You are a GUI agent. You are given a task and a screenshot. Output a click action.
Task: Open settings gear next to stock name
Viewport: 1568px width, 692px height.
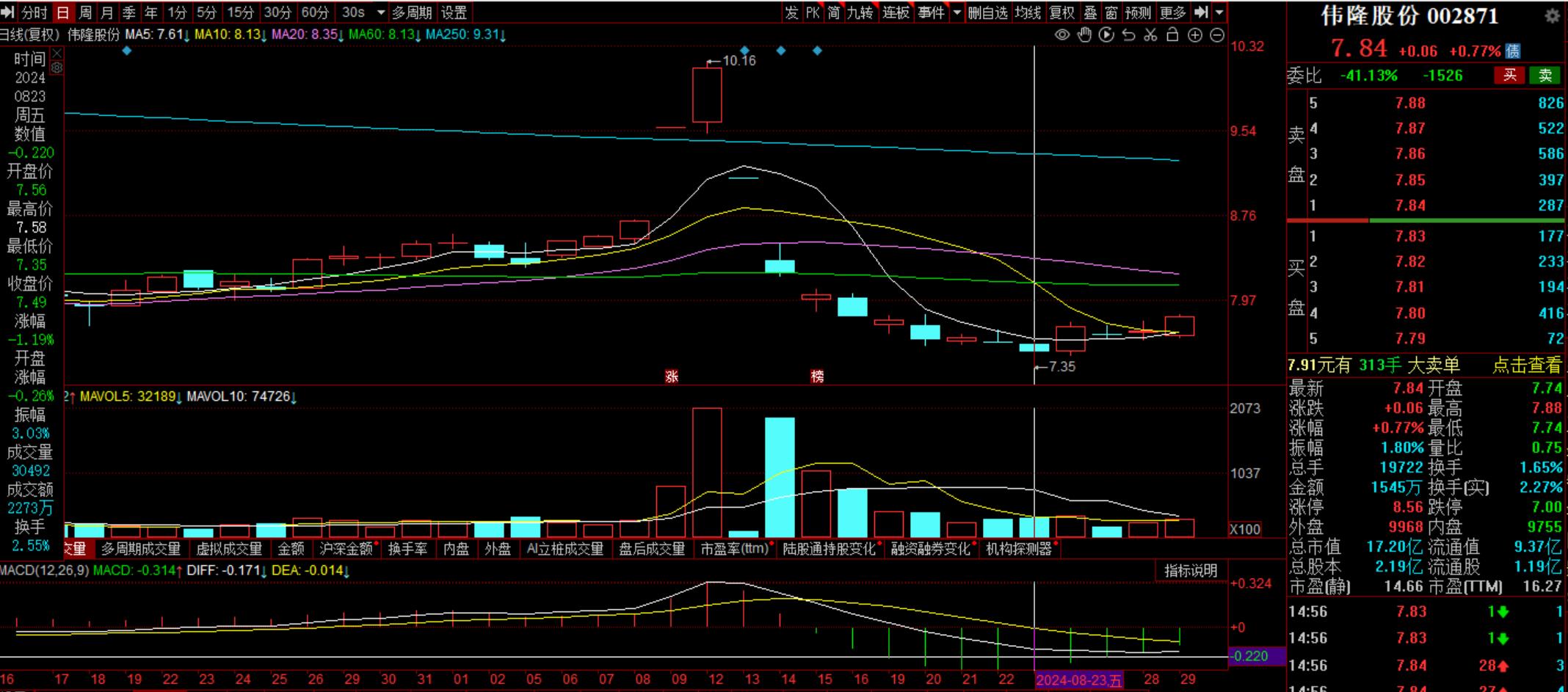click(1552, 16)
